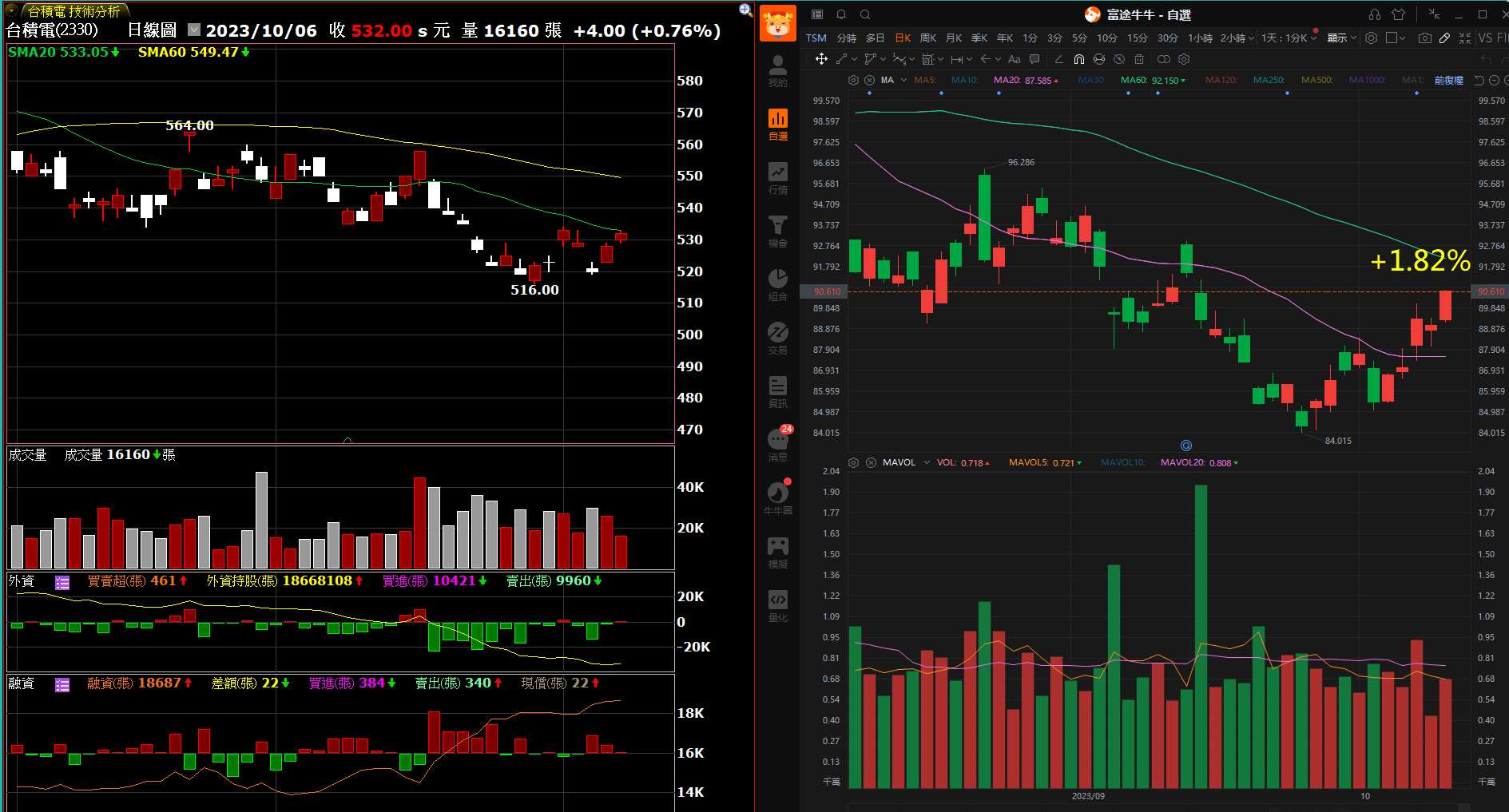
Task: Open the 牛牛圈 community sidebar icon
Action: [777, 498]
